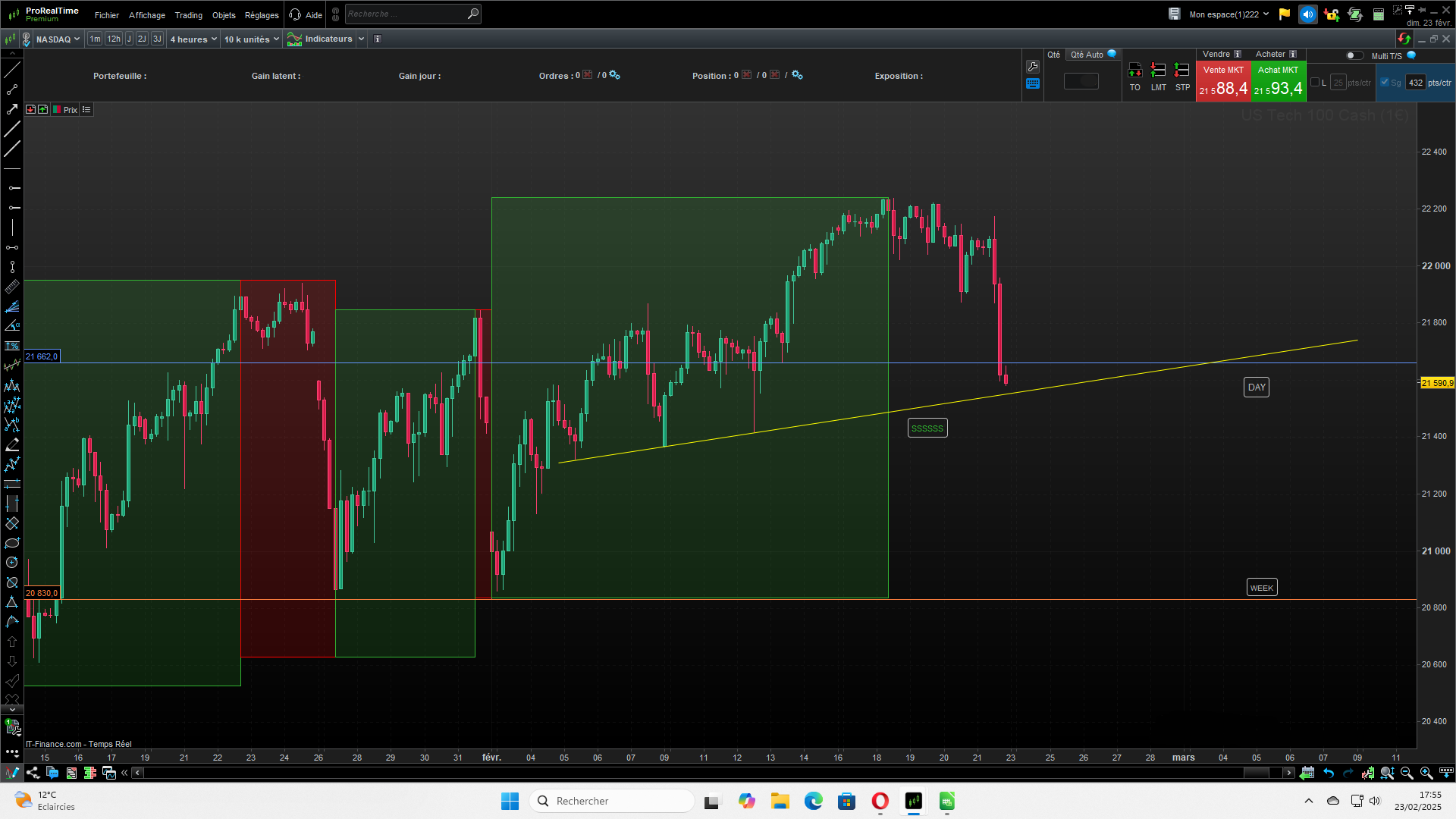
Task: Expand the 4 heures timeframe dropdown
Action: [193, 39]
